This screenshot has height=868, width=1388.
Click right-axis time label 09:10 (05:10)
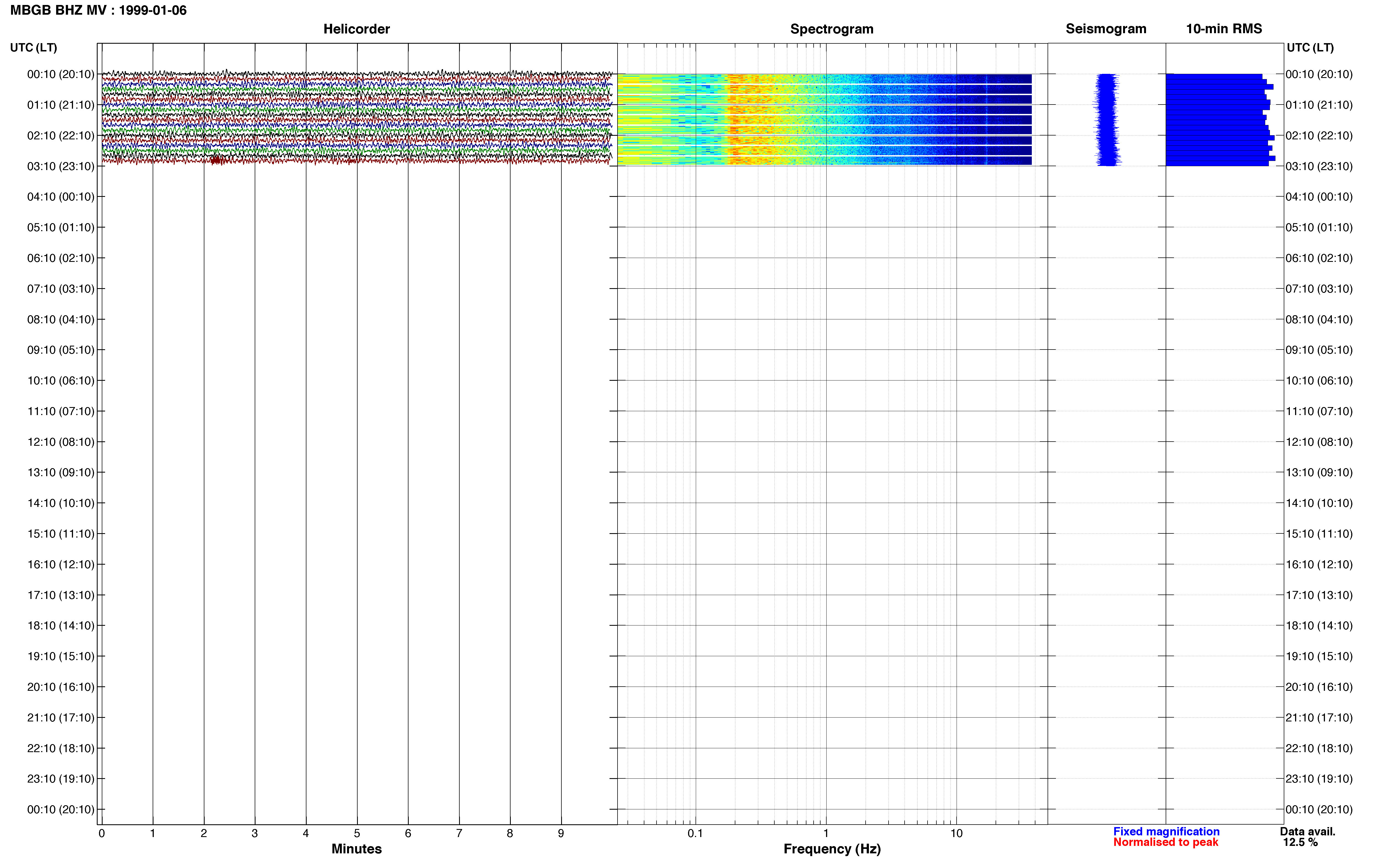click(x=1319, y=350)
